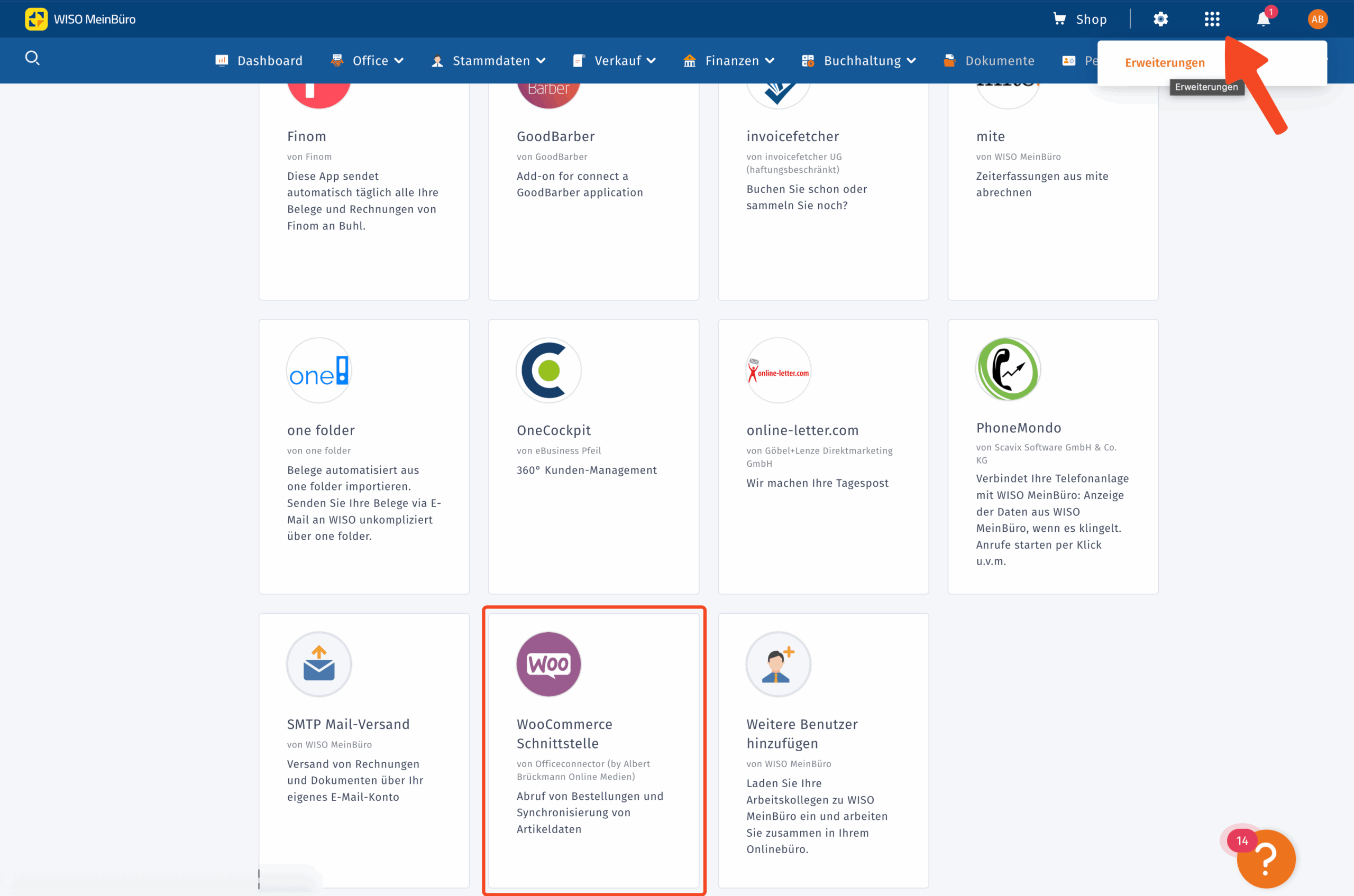Click text 'Zeiterfassungen aus mite abrechnen'
1354x896 pixels.
[x=1042, y=184]
